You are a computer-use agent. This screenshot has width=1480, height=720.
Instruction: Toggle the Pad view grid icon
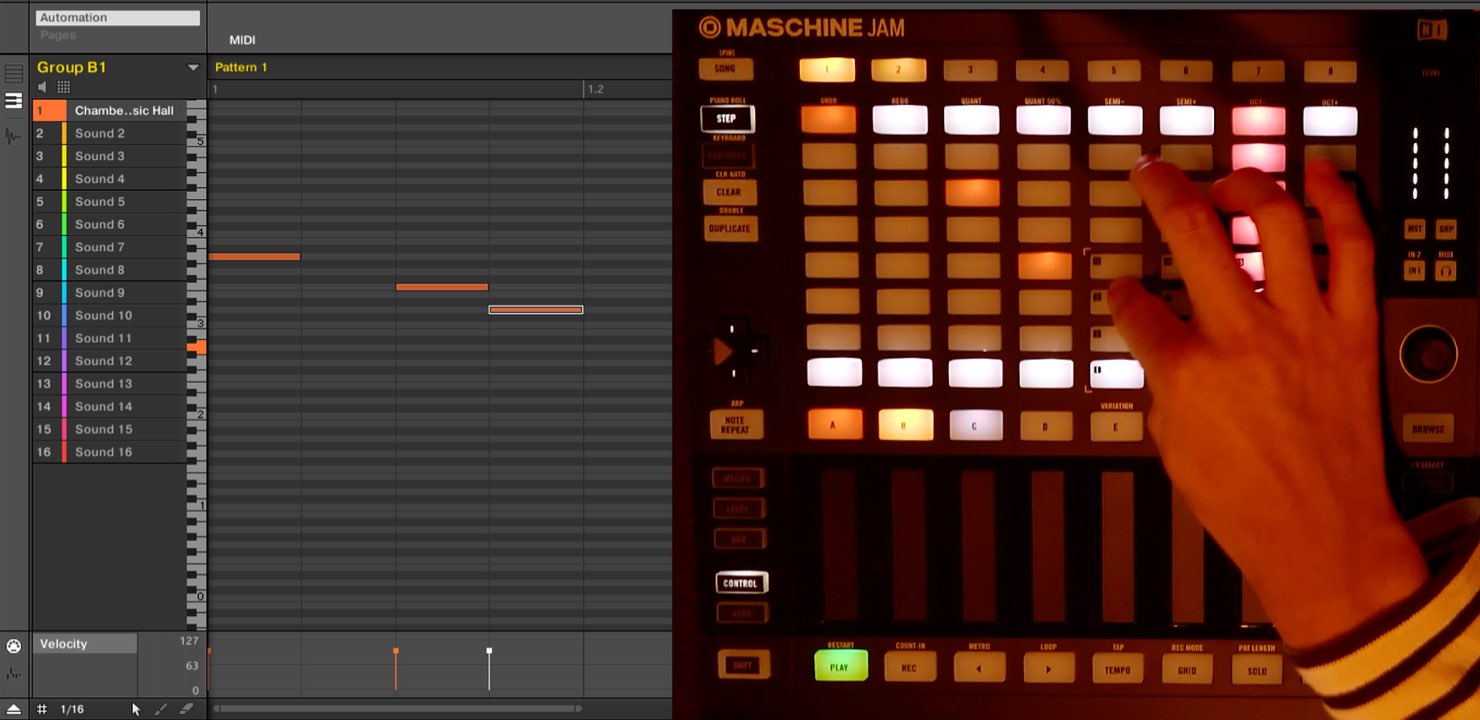tap(63, 88)
